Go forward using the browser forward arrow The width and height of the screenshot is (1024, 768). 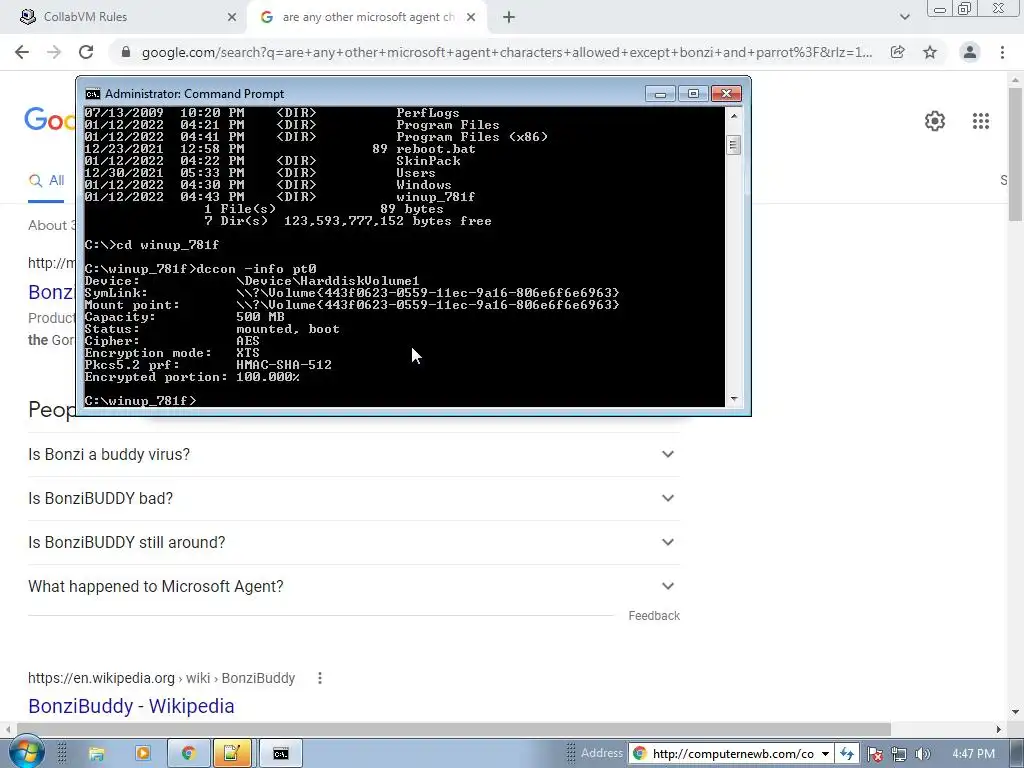(54, 52)
